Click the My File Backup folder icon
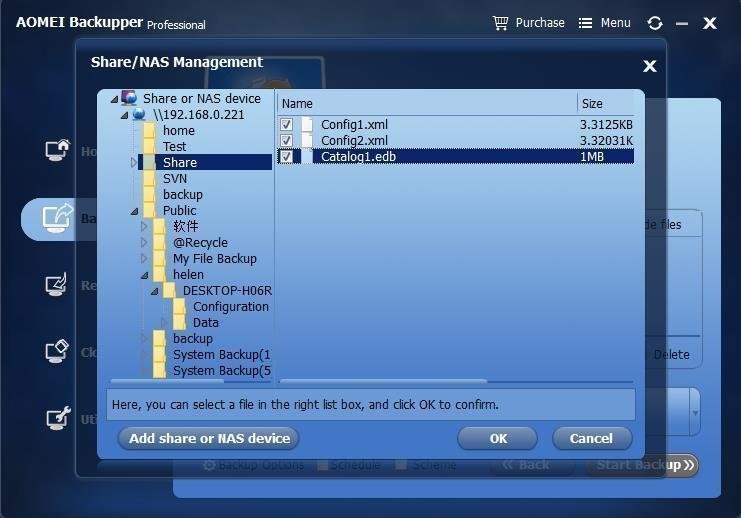 click(x=159, y=259)
